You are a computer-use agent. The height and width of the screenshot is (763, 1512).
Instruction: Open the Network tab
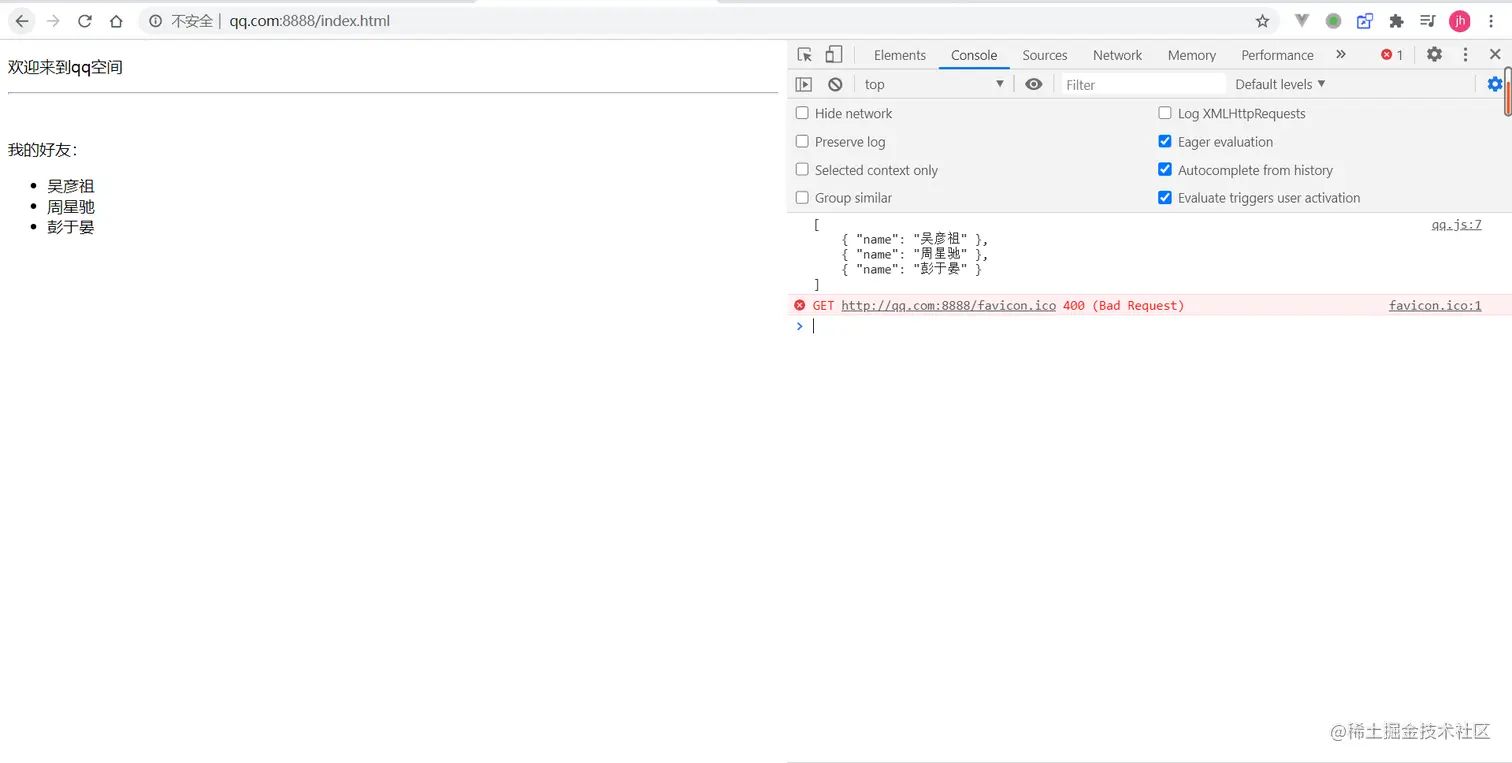coord(1117,55)
